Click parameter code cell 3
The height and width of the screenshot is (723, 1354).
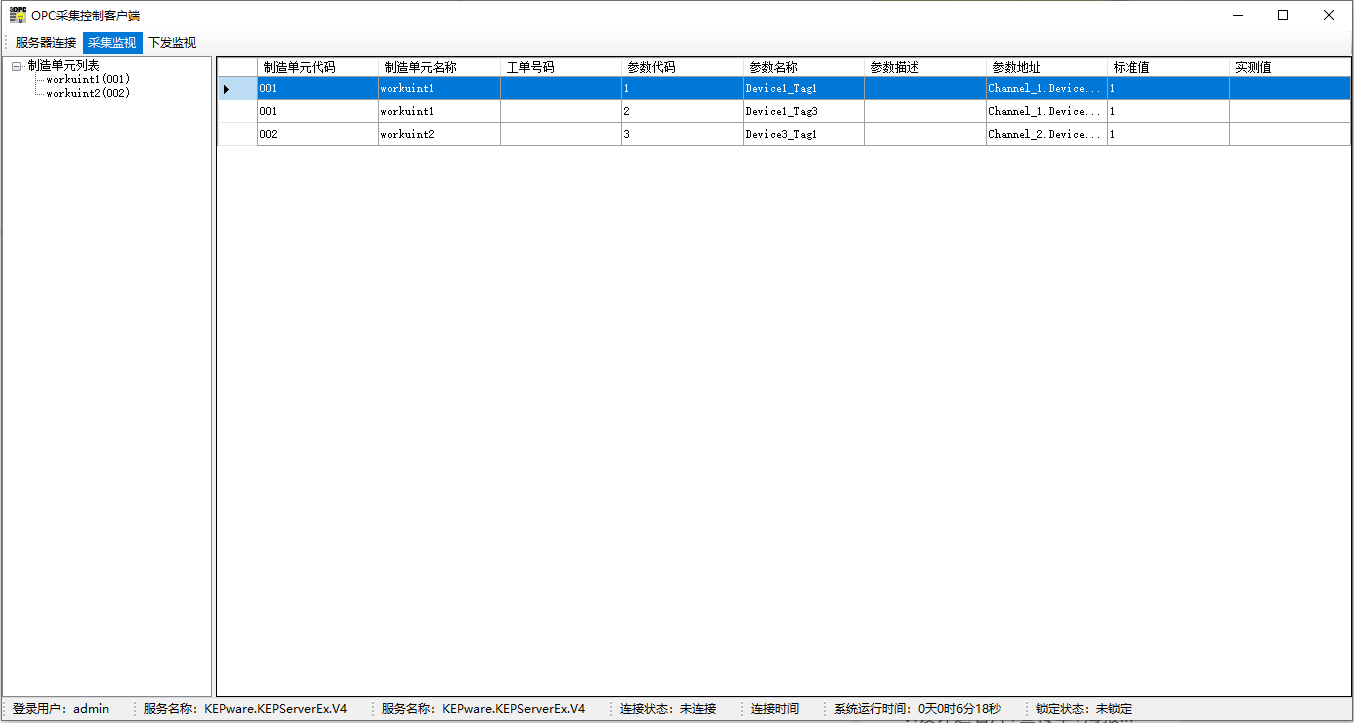click(682, 134)
